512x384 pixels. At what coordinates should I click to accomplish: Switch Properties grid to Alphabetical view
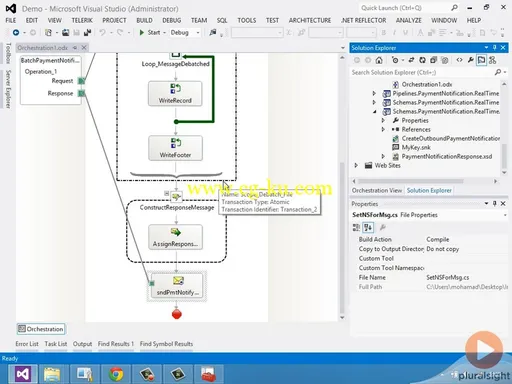point(368,228)
